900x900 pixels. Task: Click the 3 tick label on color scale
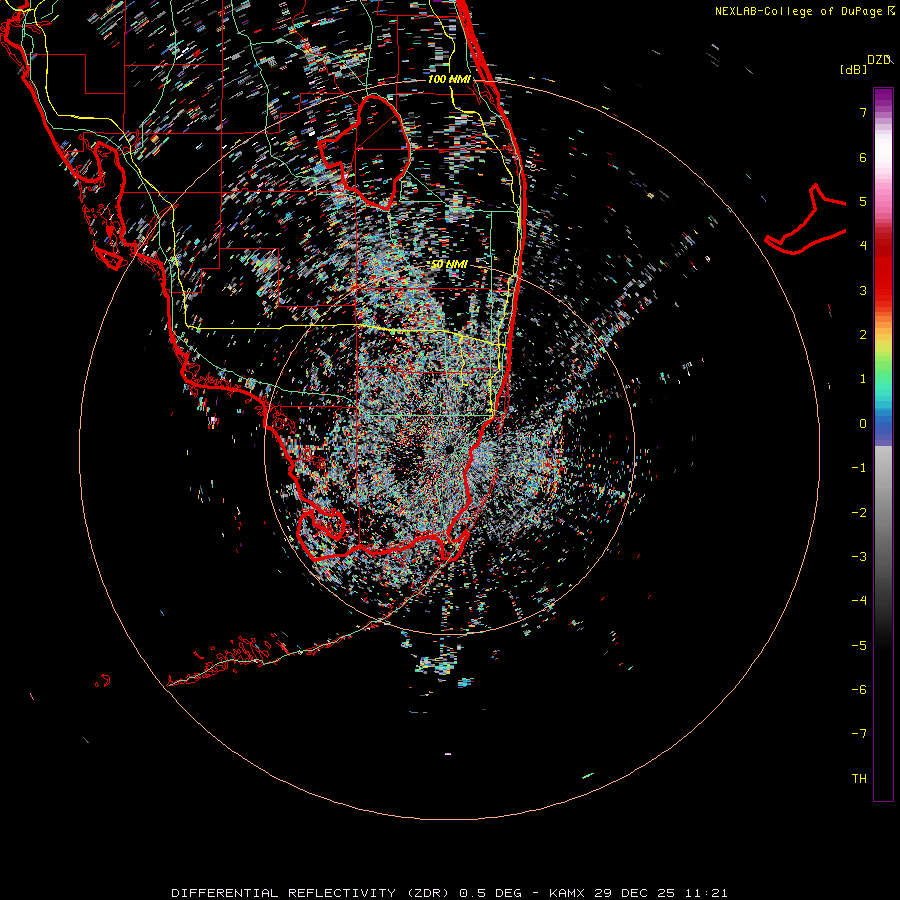863,290
